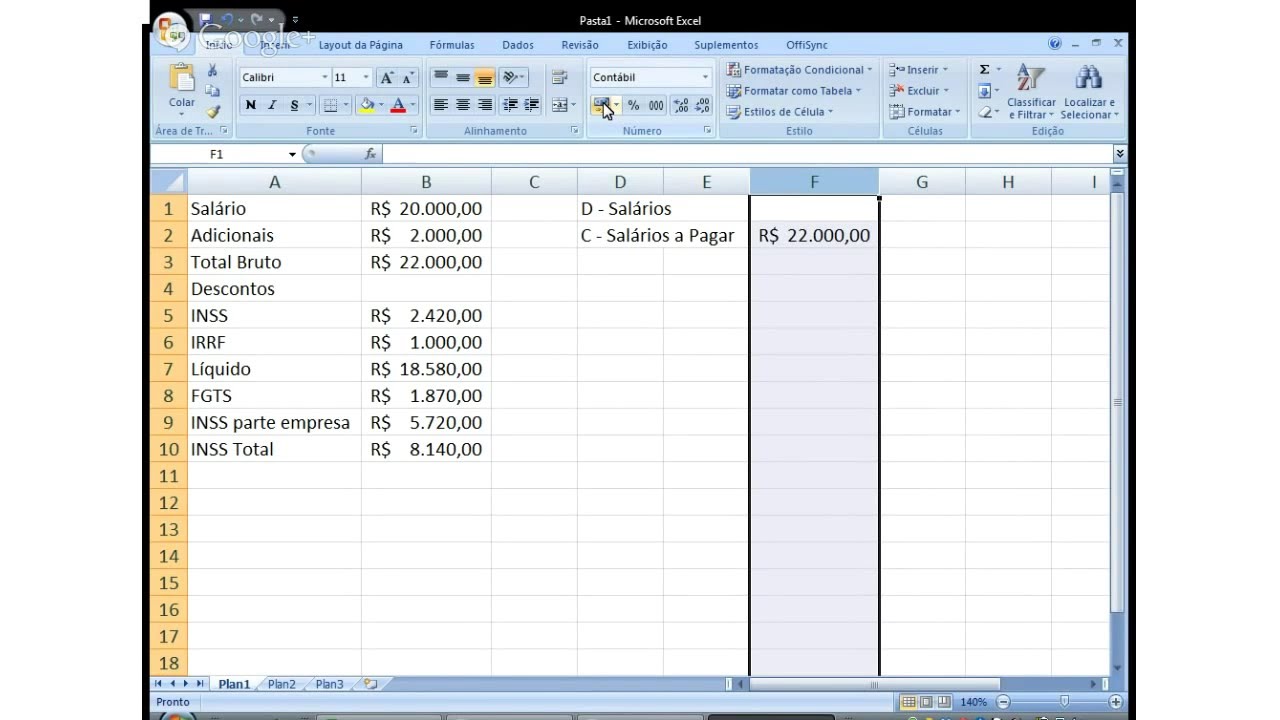Click the scissors cut icon

coord(212,70)
